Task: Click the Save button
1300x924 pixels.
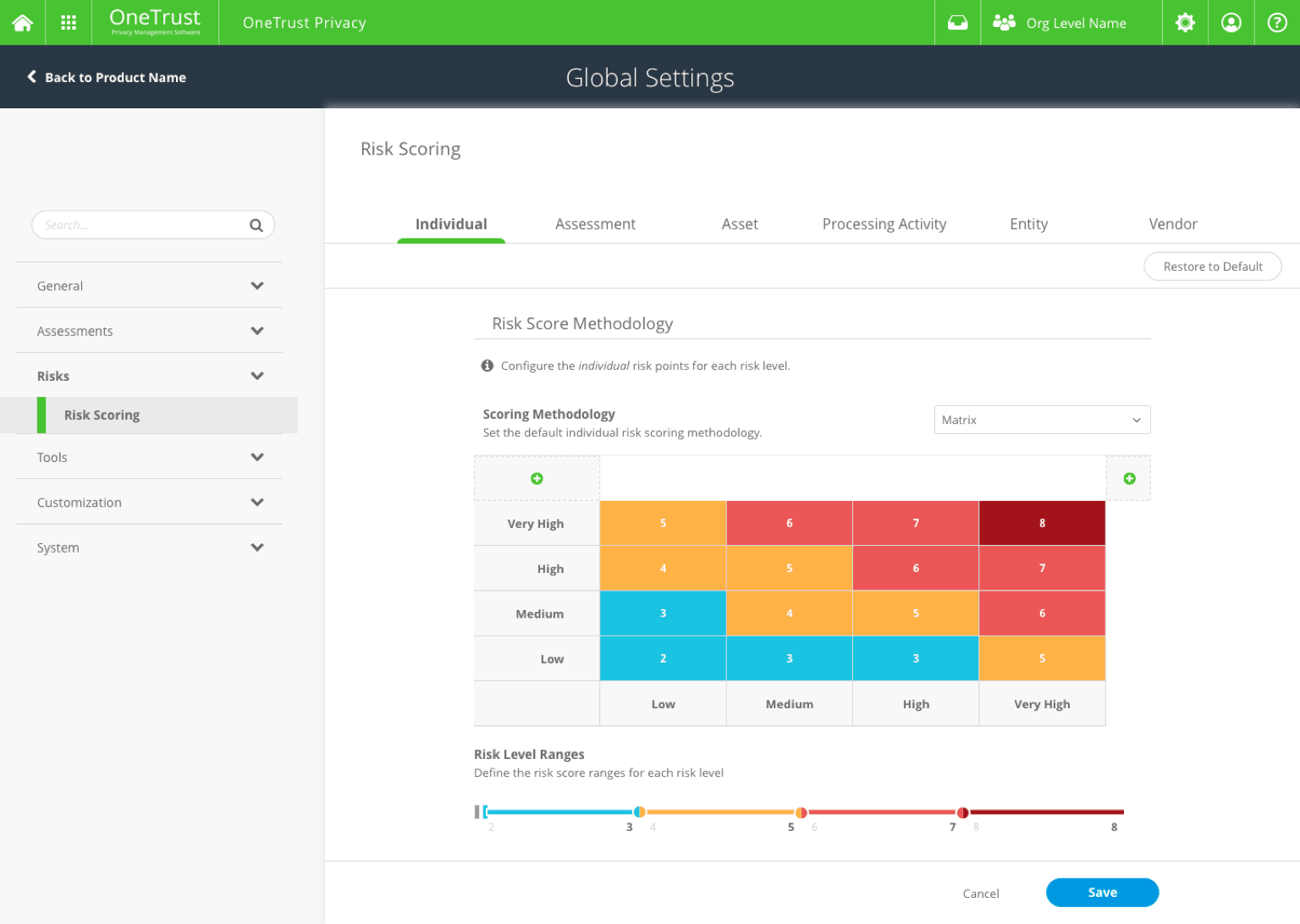Action: (x=1102, y=893)
